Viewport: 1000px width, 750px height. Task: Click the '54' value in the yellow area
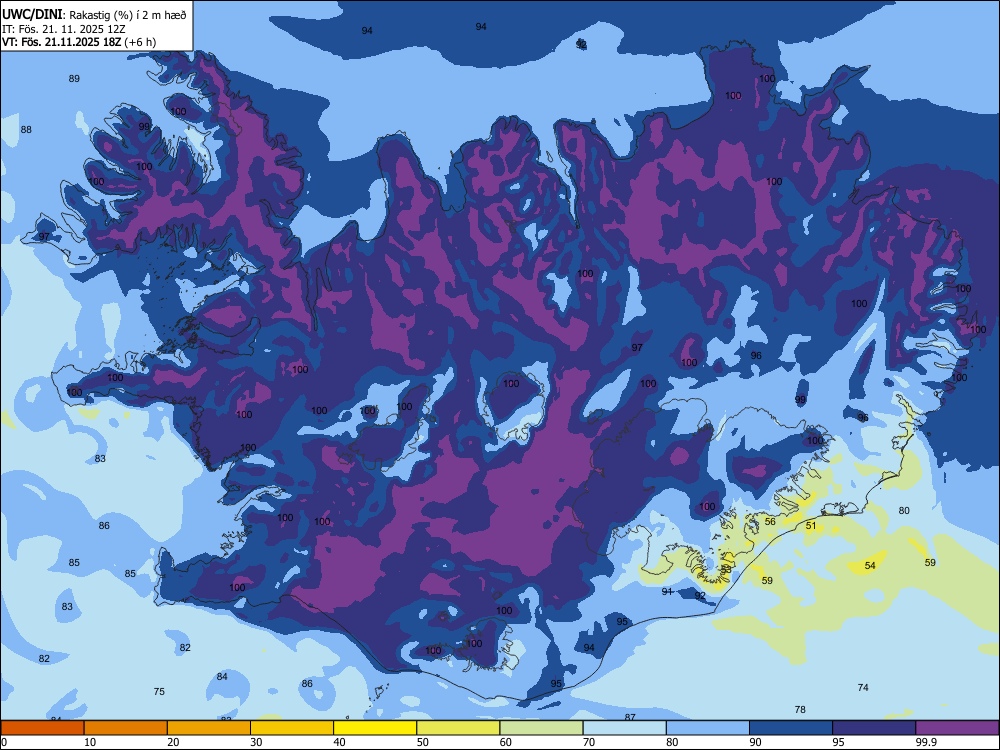point(870,566)
